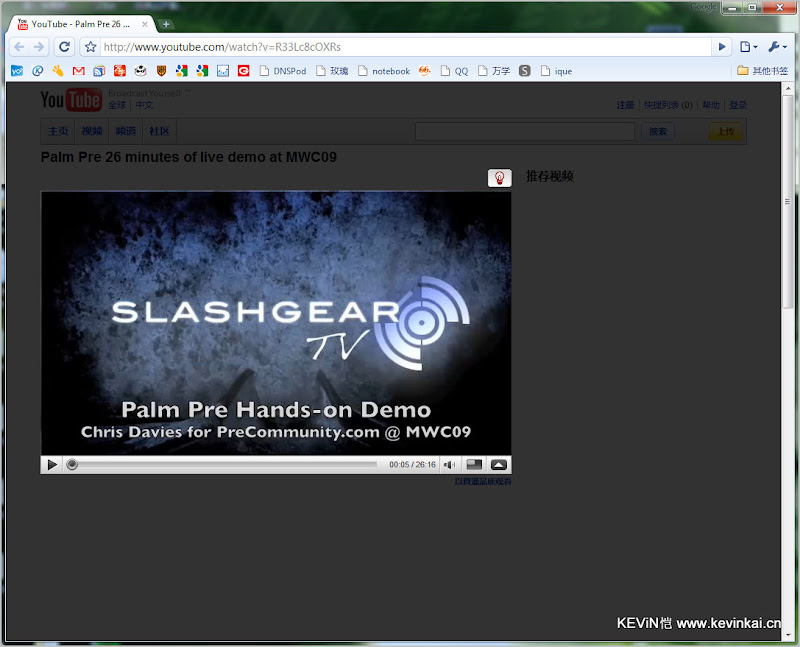
Task: Open the 快捷列表 (0) quicklist link
Action: pos(668,105)
